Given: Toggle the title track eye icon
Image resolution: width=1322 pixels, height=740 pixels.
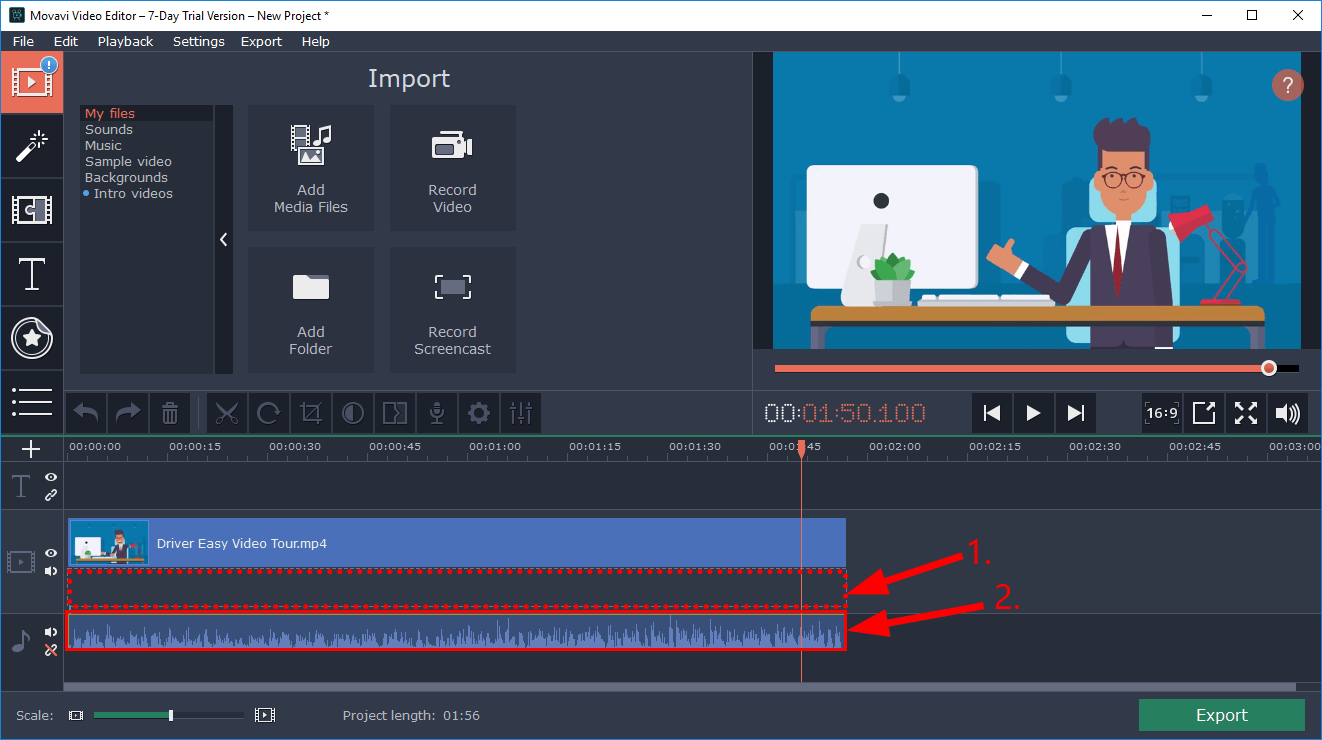Looking at the screenshot, I should point(49,478).
